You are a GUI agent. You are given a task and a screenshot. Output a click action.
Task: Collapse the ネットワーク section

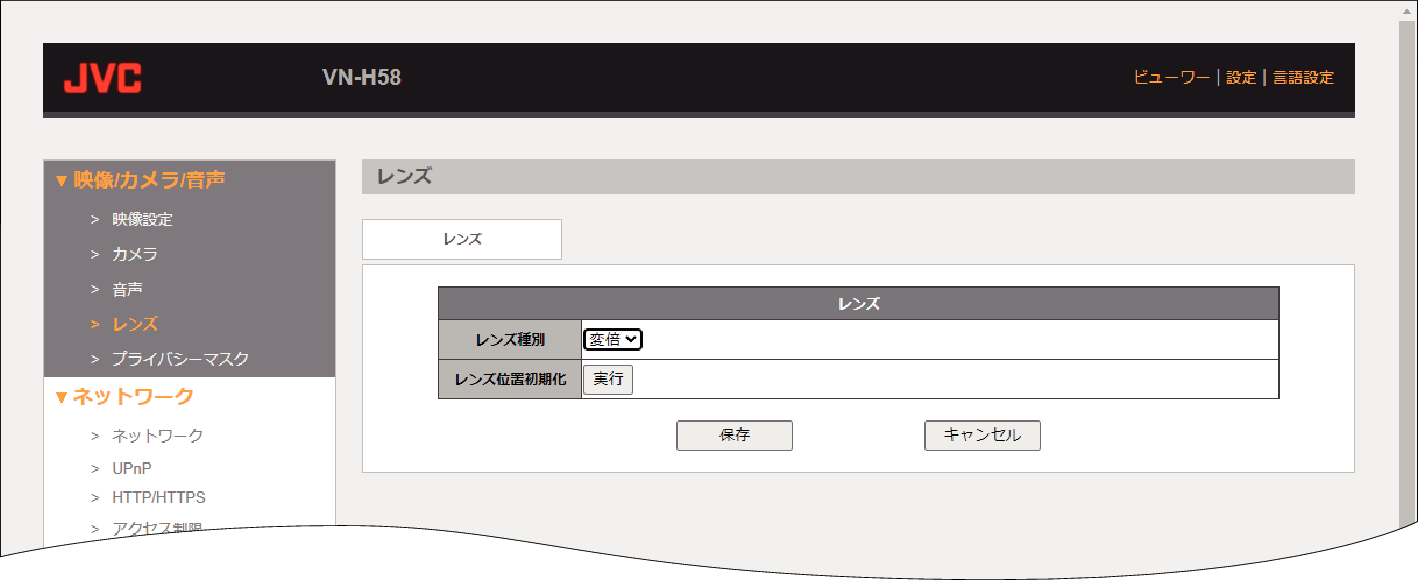coord(124,397)
